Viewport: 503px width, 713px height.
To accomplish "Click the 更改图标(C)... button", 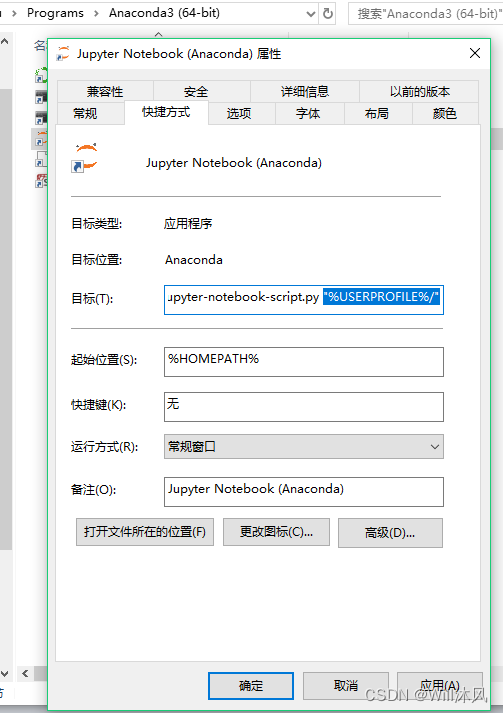I will pyautogui.click(x=276, y=532).
